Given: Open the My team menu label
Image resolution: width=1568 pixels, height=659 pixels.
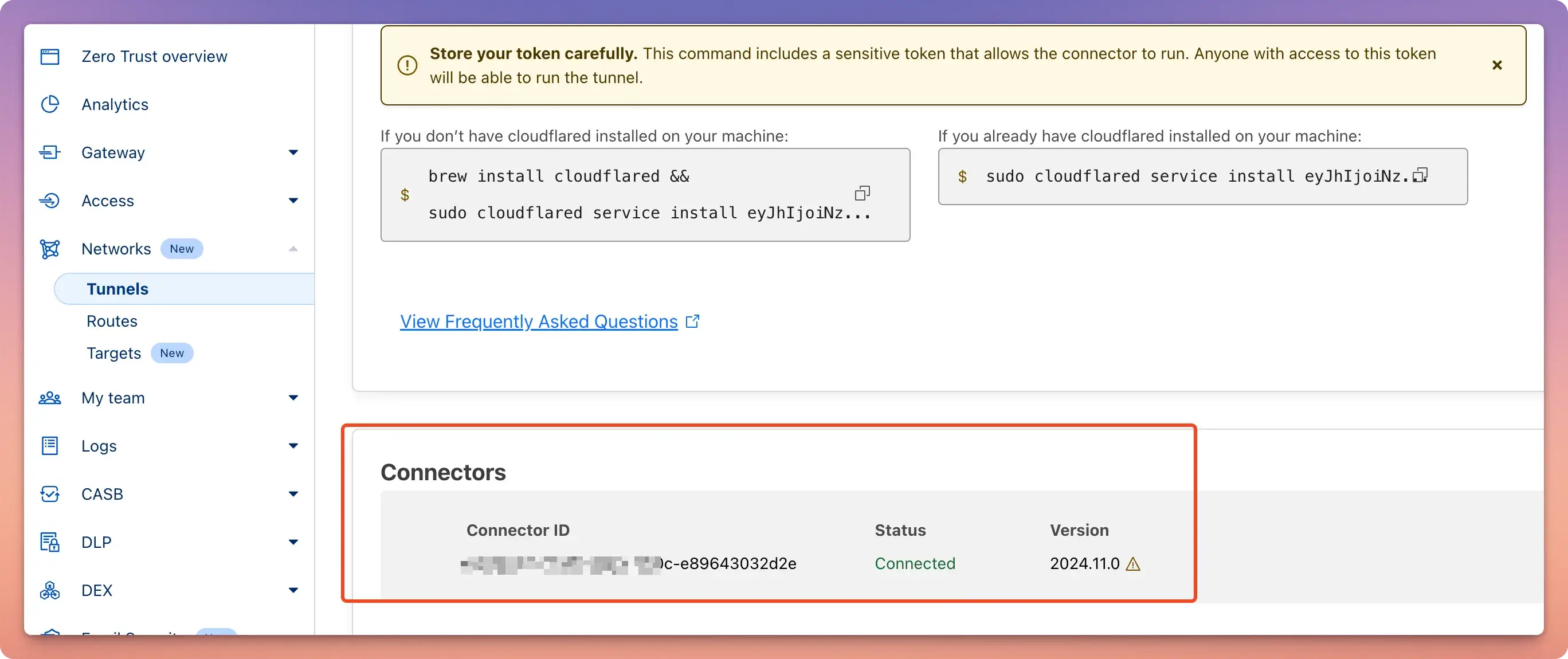Looking at the screenshot, I should point(113,398).
